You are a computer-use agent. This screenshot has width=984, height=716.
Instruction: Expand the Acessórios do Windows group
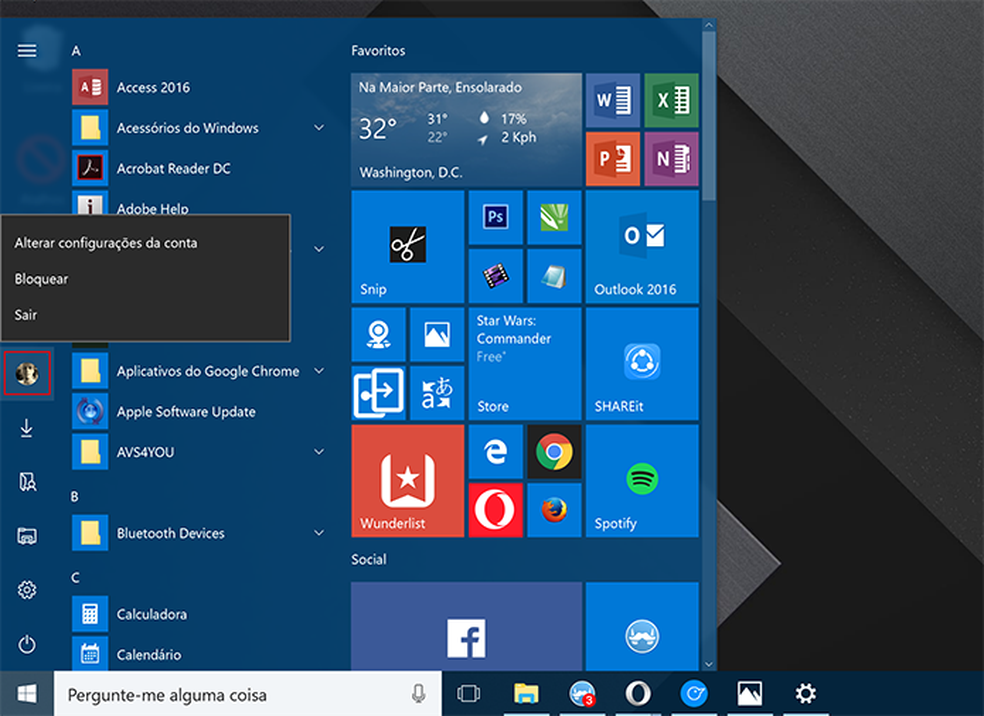pyautogui.click(x=318, y=127)
